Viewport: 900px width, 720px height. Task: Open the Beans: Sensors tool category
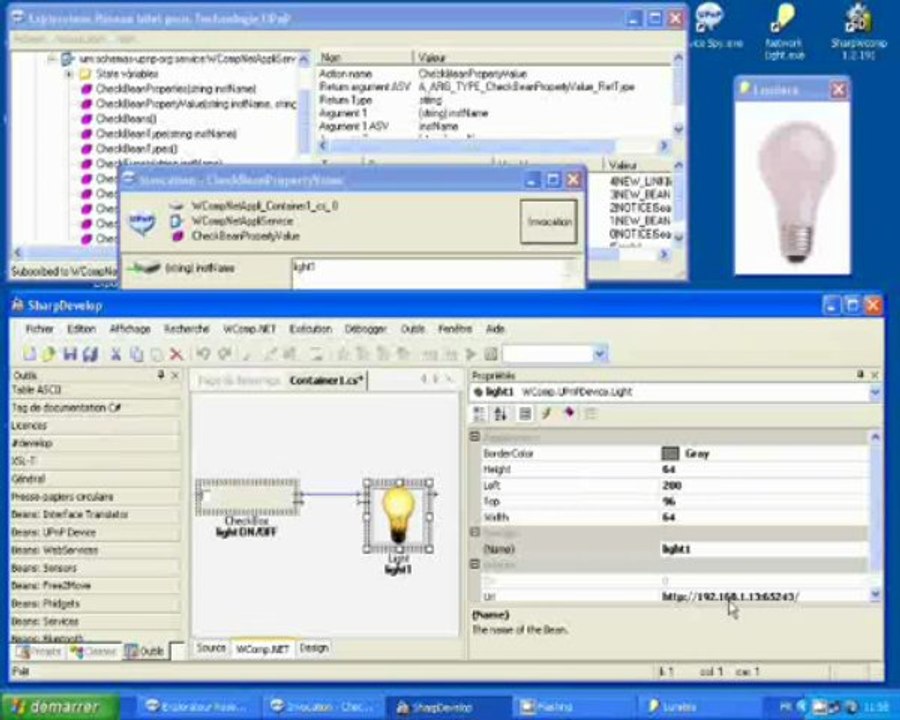(95, 568)
